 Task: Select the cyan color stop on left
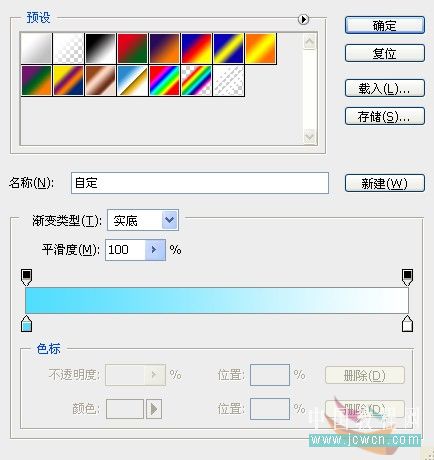click(26, 324)
